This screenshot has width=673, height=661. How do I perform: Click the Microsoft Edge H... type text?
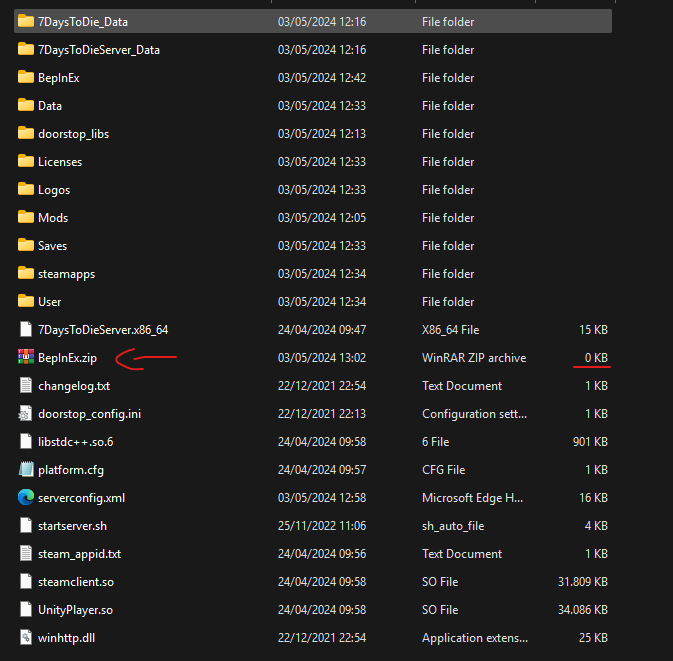point(472,498)
